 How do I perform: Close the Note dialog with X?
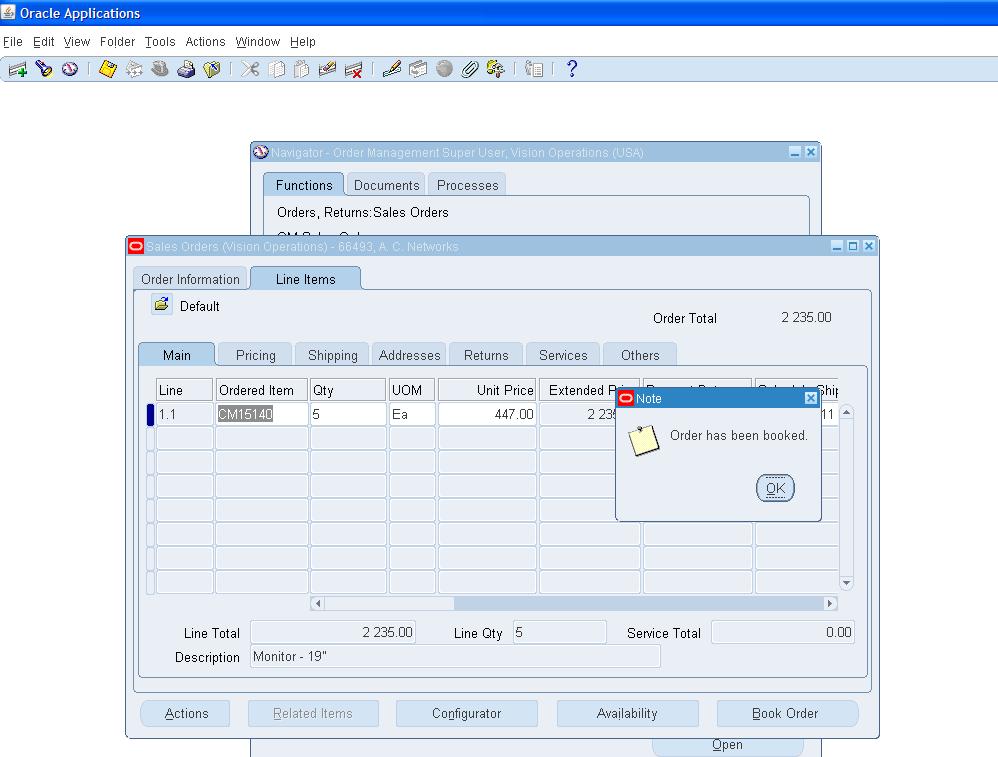pyautogui.click(x=810, y=398)
